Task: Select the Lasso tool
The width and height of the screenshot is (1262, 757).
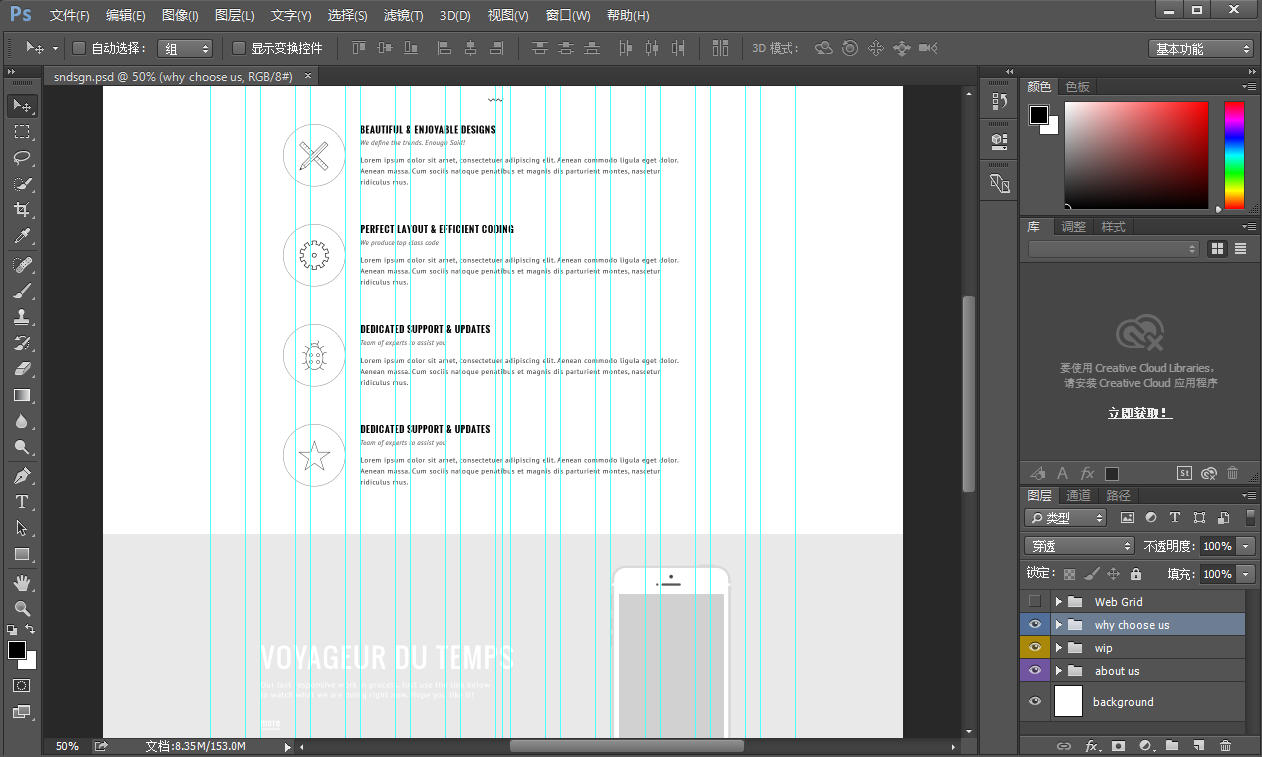Action: pyautogui.click(x=22, y=158)
